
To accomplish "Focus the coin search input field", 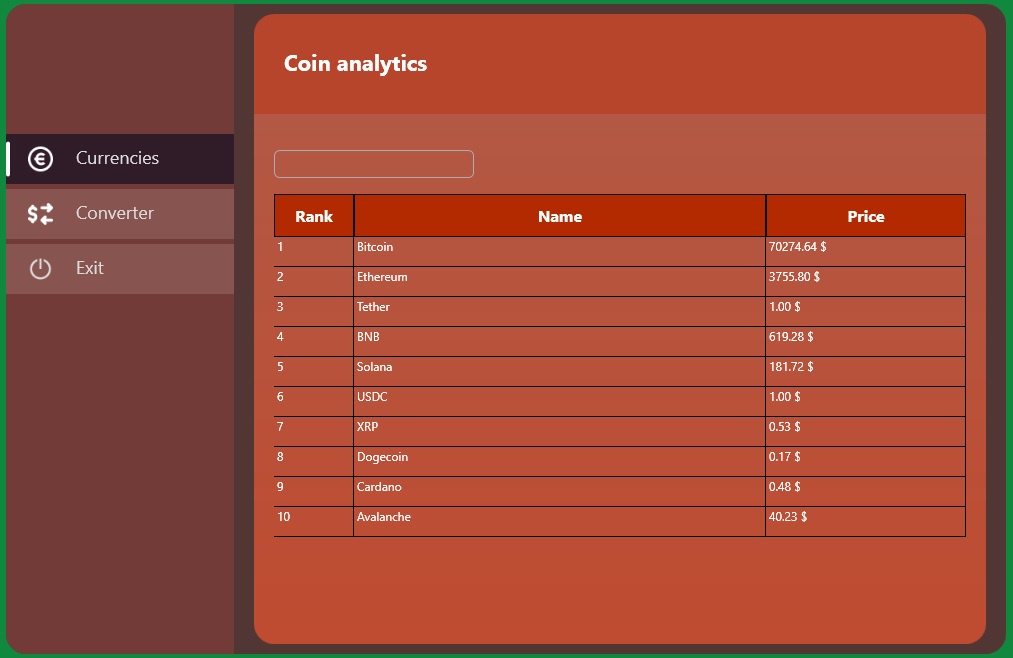I will pyautogui.click(x=373, y=164).
